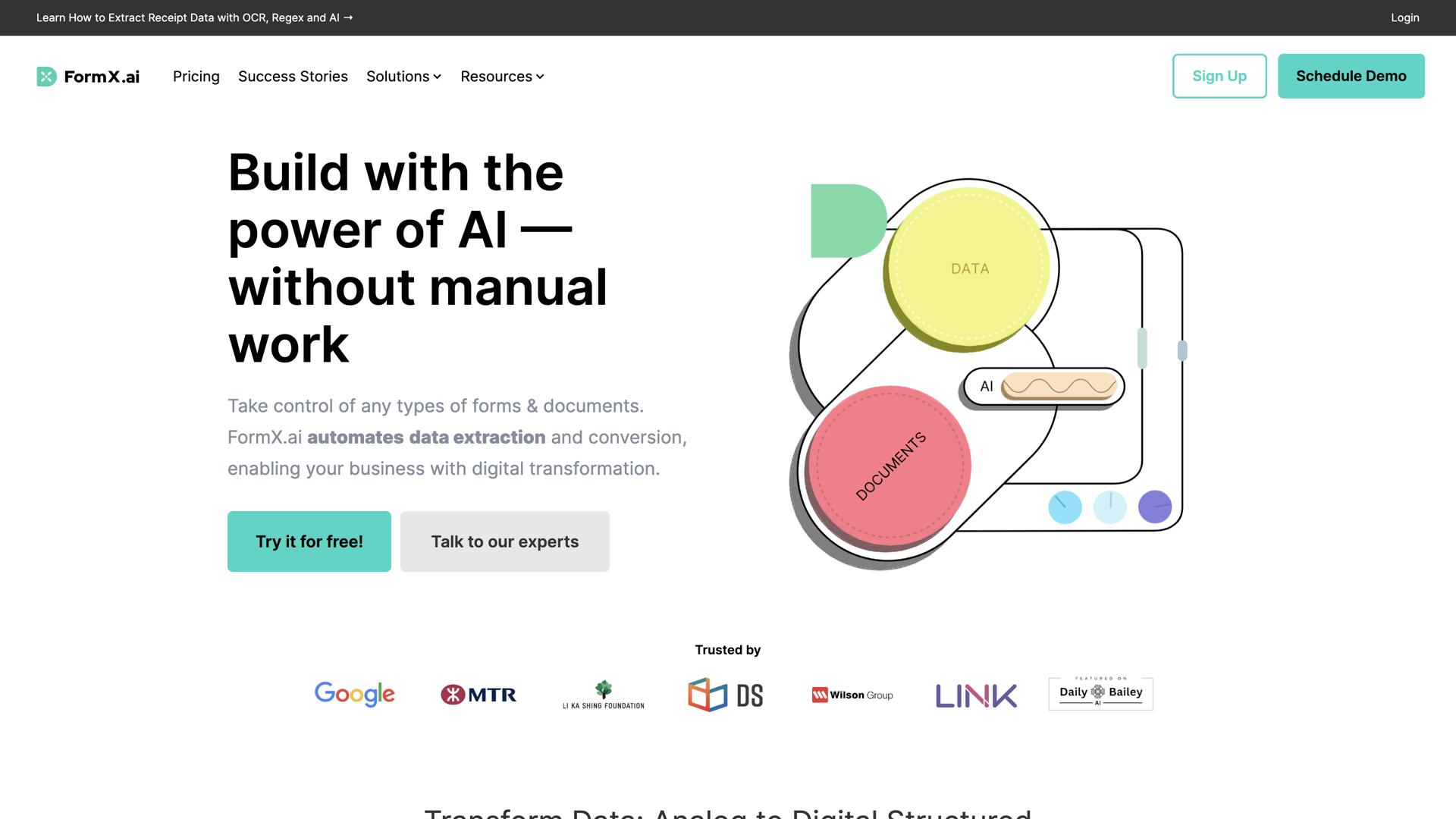Open the Daily Bailey AI badge
1456x819 pixels.
[1100, 692]
